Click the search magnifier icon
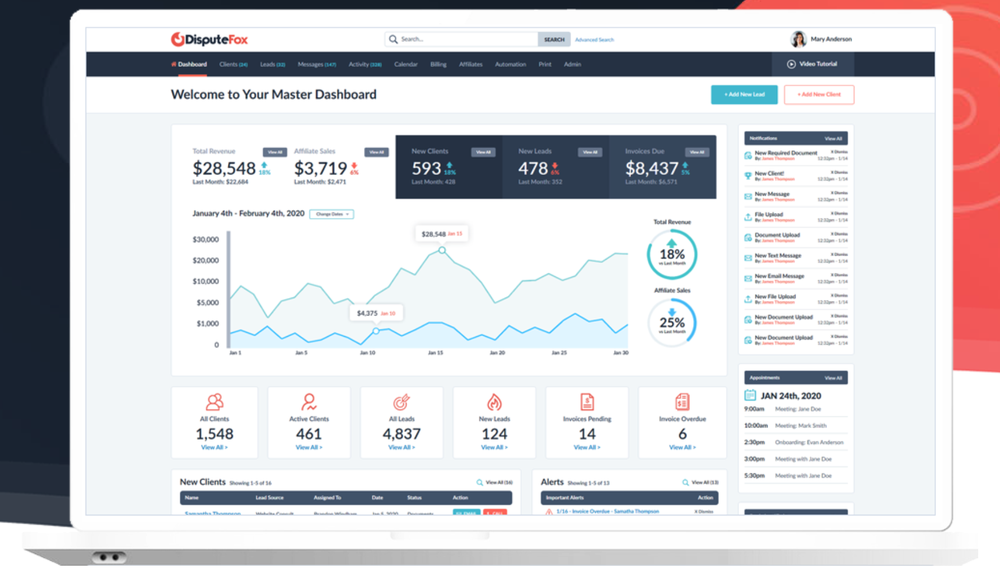1000x584 pixels. pos(393,40)
